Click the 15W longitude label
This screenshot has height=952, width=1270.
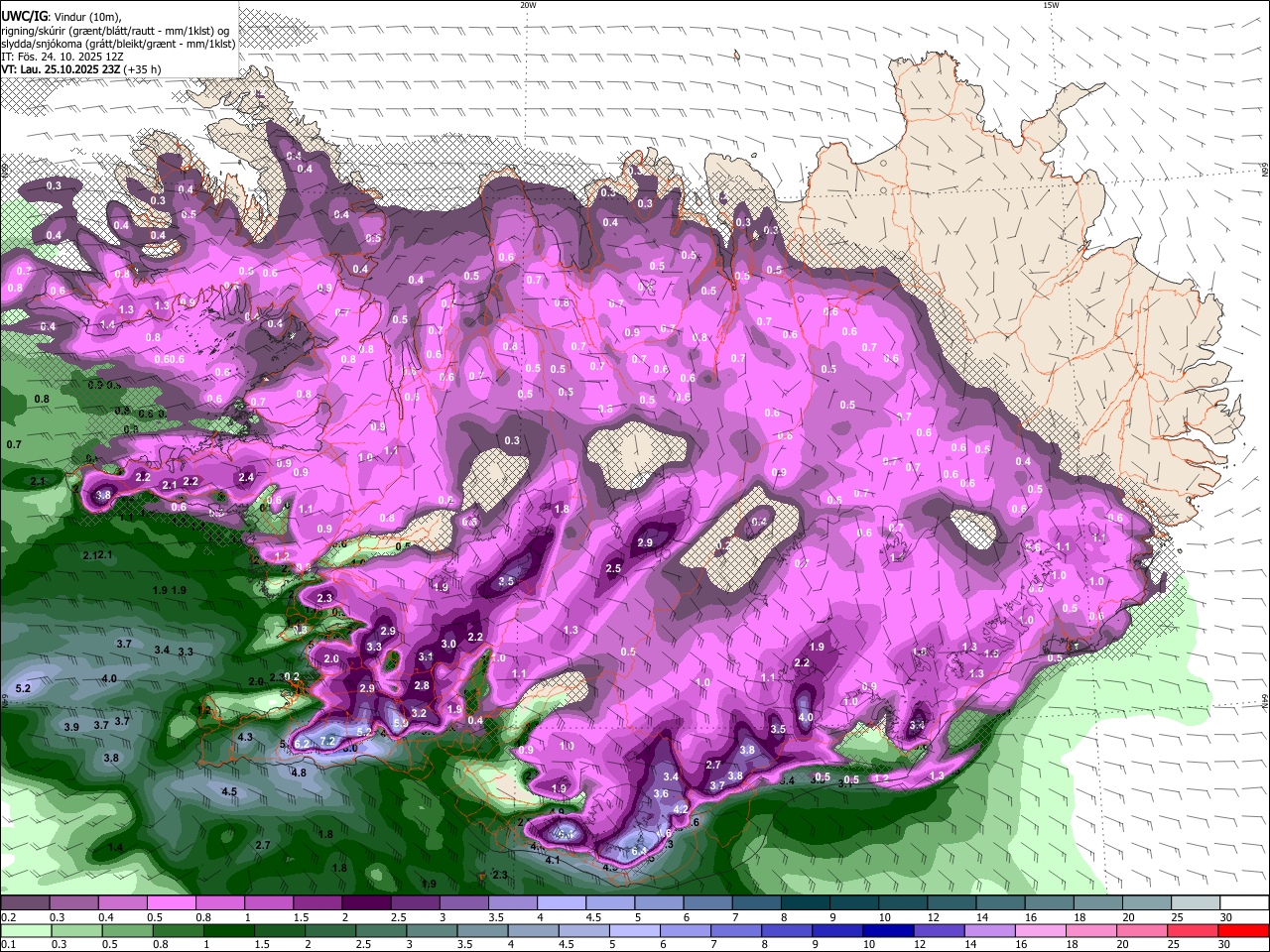[x=1051, y=5]
